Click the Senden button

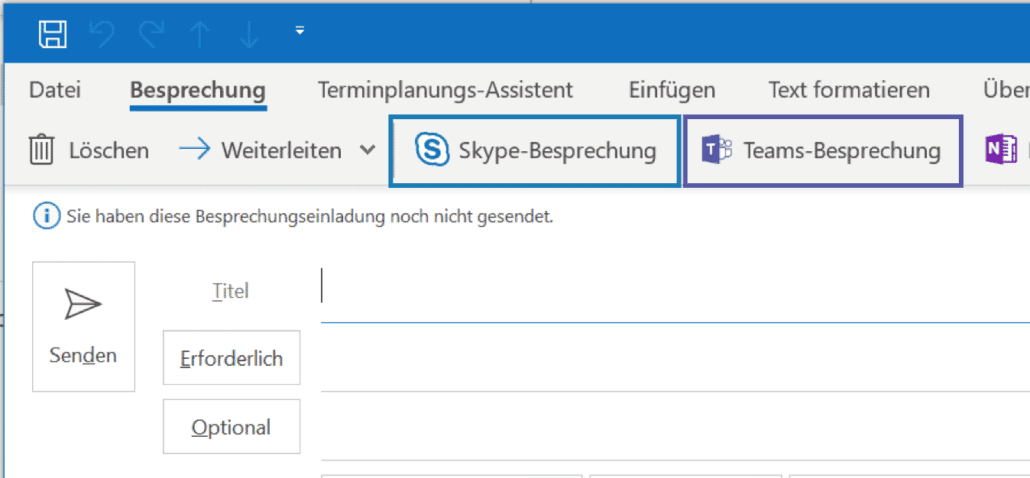tap(83, 326)
